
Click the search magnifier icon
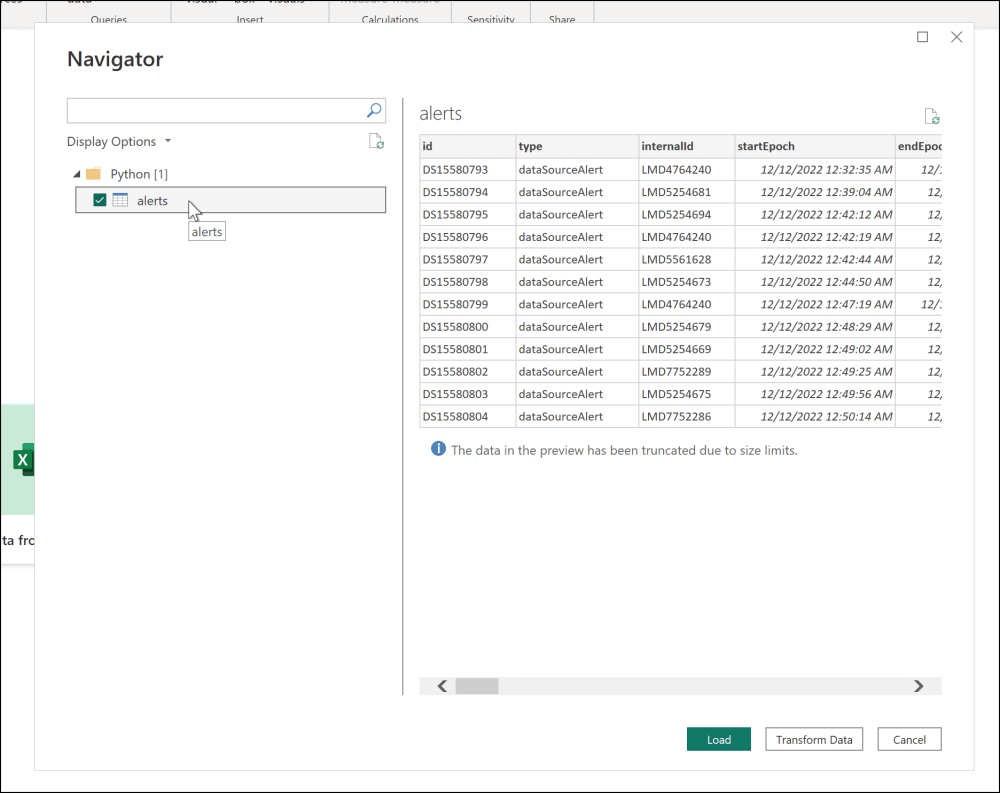(374, 110)
